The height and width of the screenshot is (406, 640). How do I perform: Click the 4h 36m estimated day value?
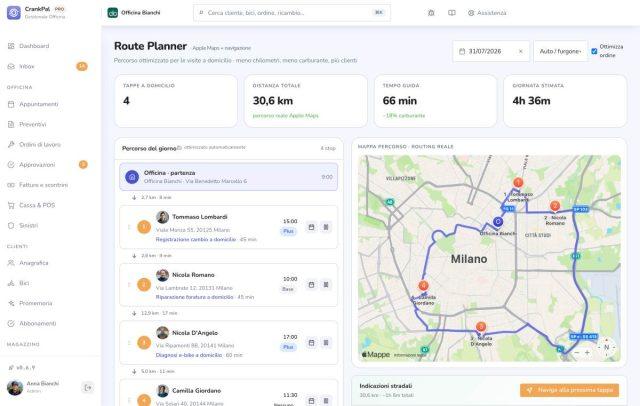[531, 101]
